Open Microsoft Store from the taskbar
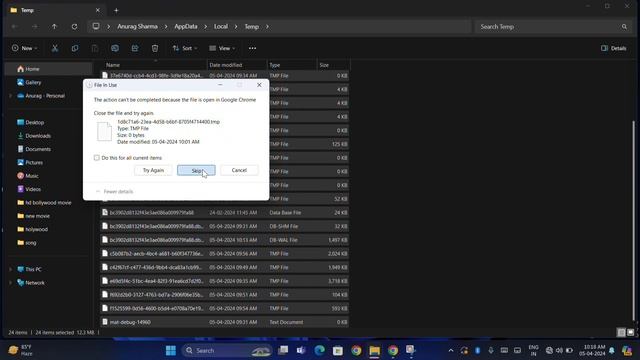The width and height of the screenshot is (640, 360). 338,350
